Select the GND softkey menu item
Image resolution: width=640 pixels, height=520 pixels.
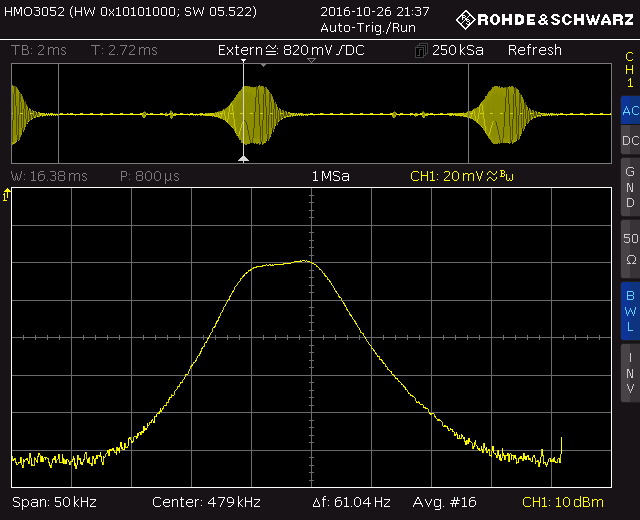click(x=629, y=187)
